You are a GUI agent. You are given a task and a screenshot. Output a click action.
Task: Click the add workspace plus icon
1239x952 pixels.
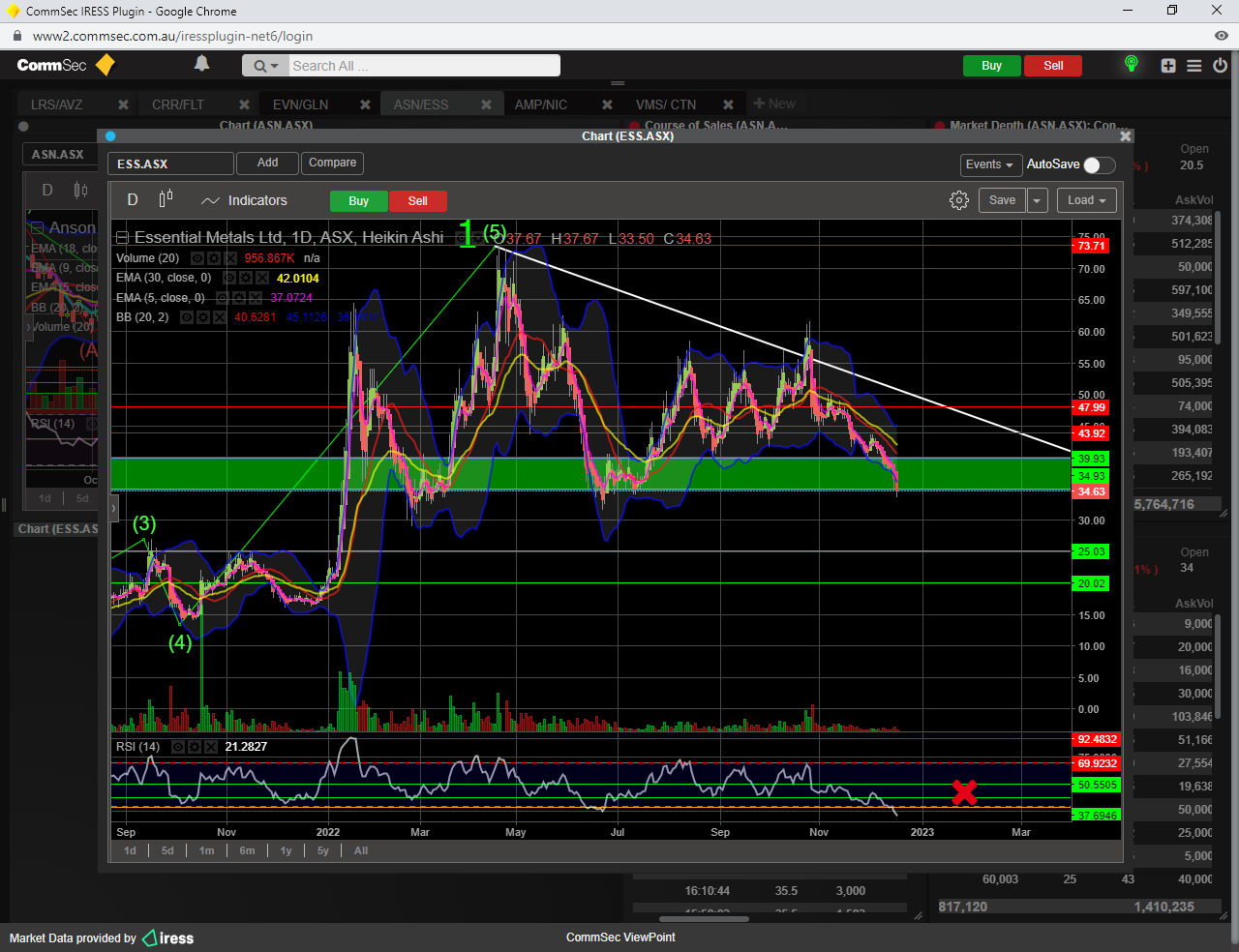[x=1168, y=66]
